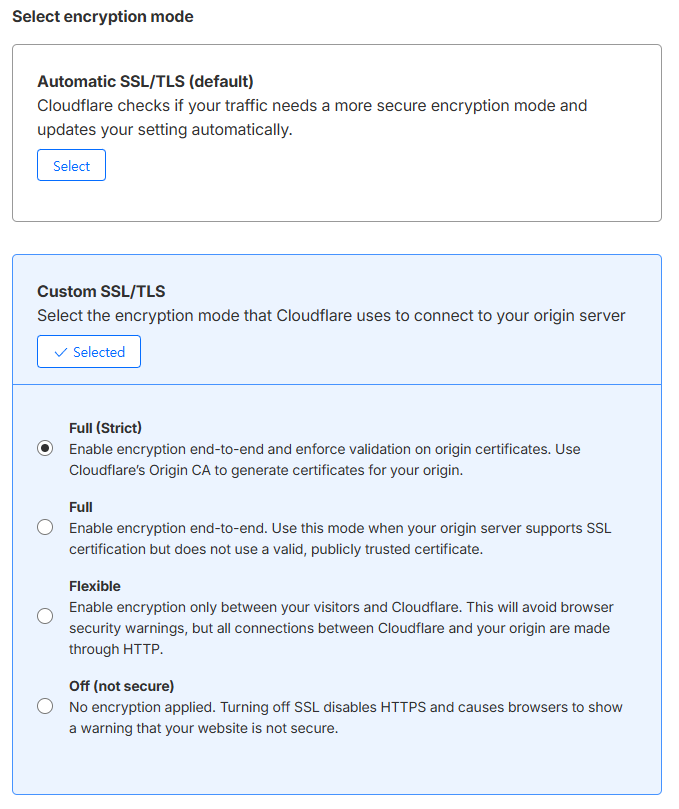
Task: Click the checkmark icon in Selected button
Action: click(x=61, y=352)
